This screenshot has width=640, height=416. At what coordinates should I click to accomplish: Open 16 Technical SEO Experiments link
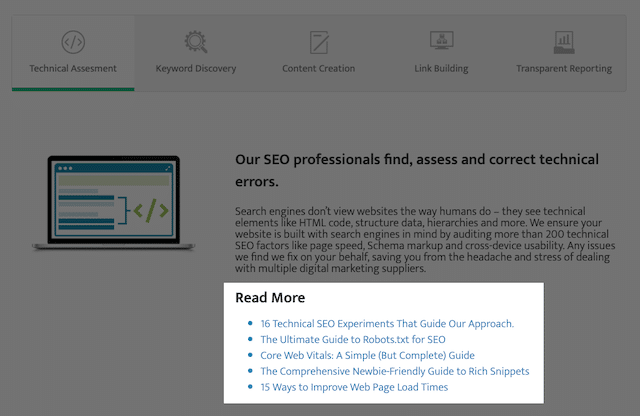point(387,324)
